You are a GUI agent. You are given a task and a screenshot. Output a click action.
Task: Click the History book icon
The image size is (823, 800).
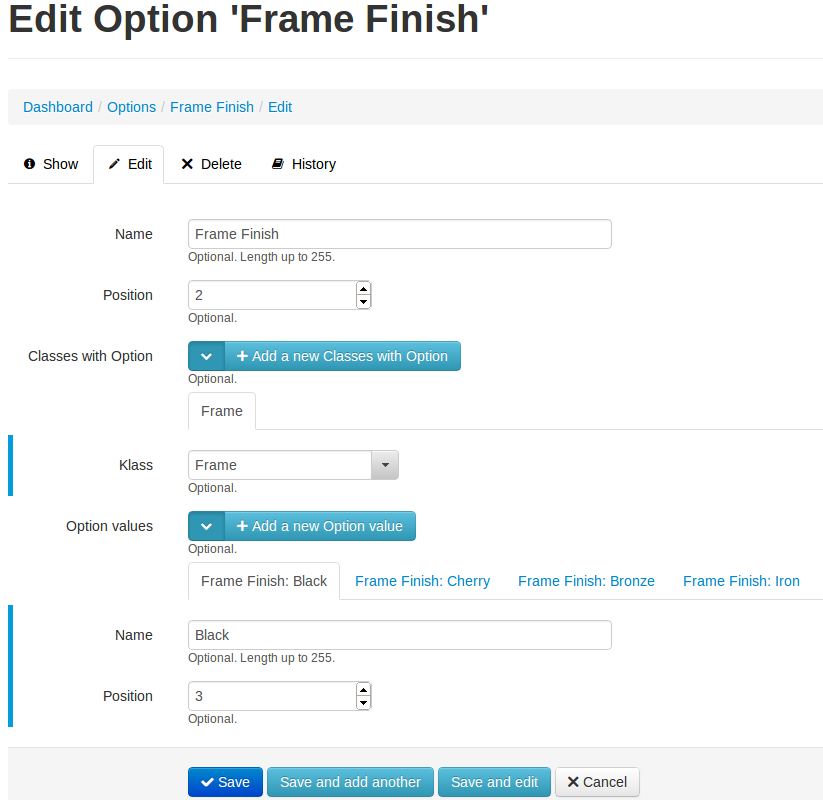pyautogui.click(x=278, y=164)
